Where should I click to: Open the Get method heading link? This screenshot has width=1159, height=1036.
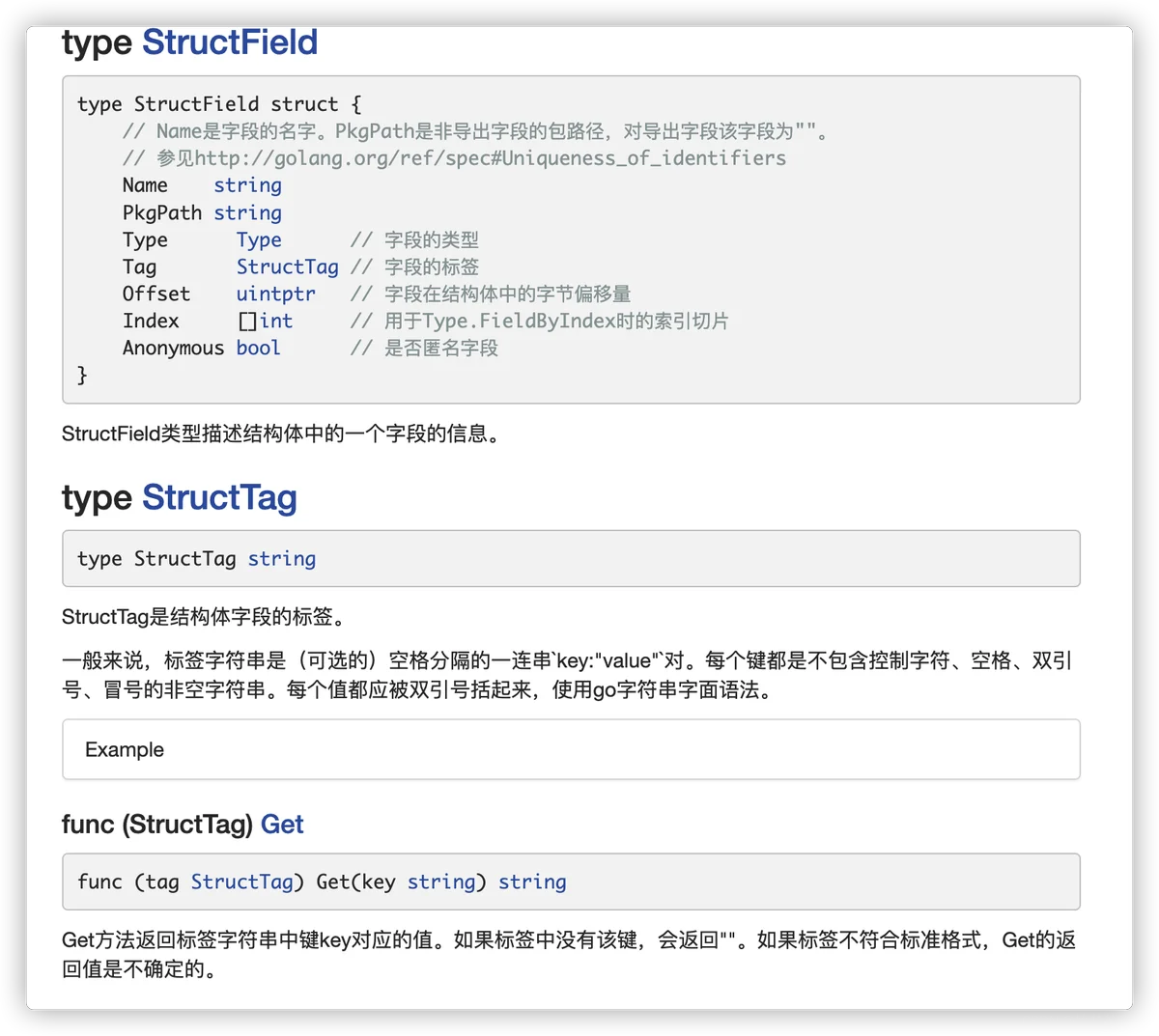(x=282, y=824)
